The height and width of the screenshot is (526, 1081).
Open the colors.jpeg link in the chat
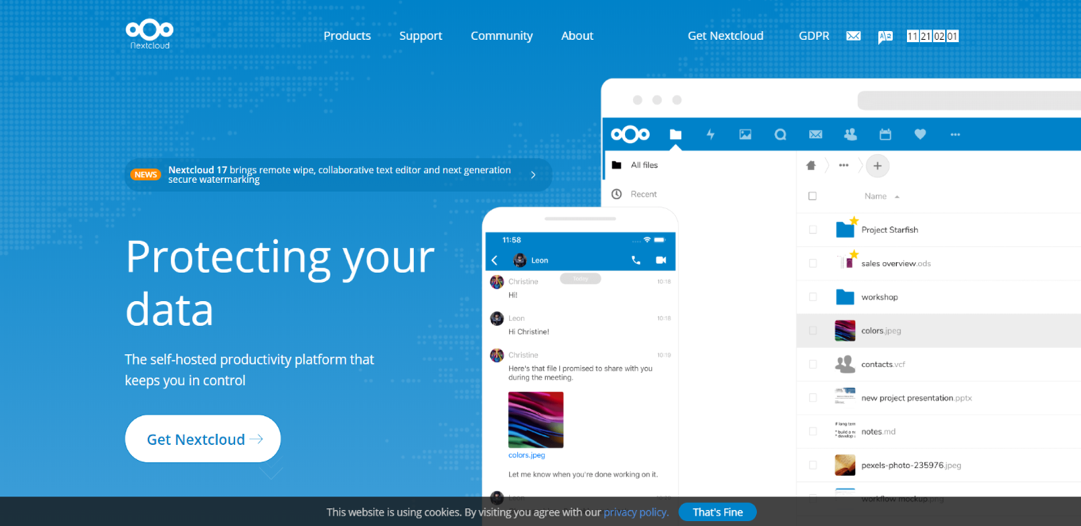tap(527, 455)
